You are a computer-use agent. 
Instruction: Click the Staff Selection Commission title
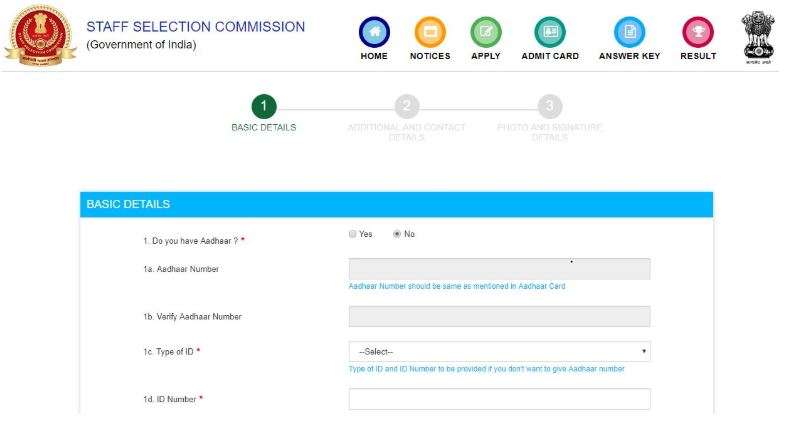[195, 27]
